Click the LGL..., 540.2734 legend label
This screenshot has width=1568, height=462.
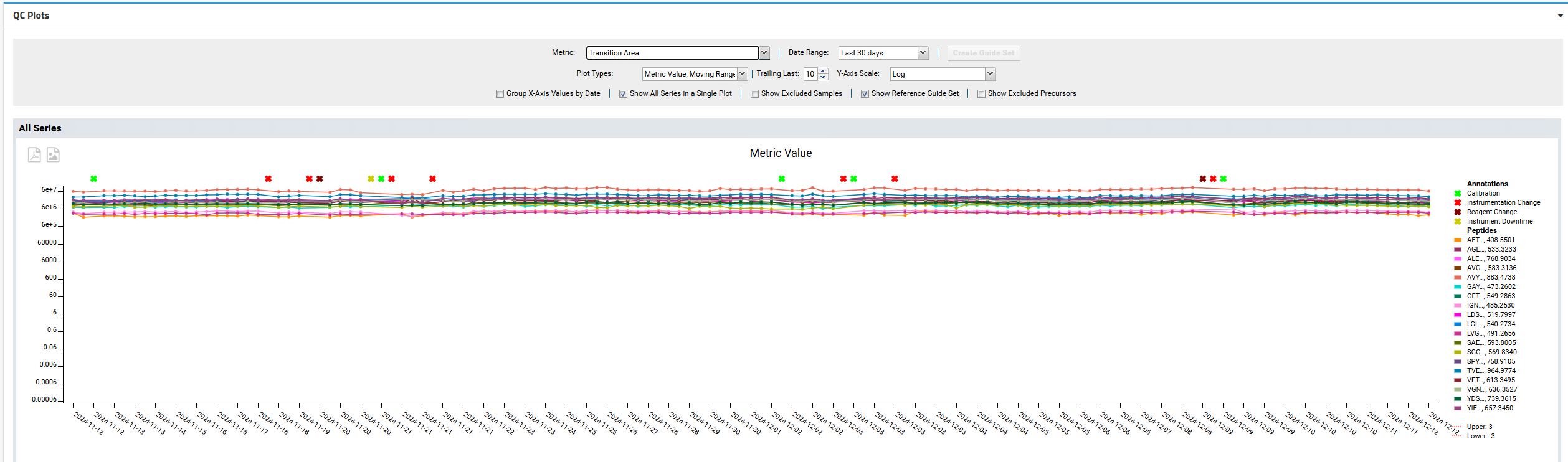click(1491, 324)
